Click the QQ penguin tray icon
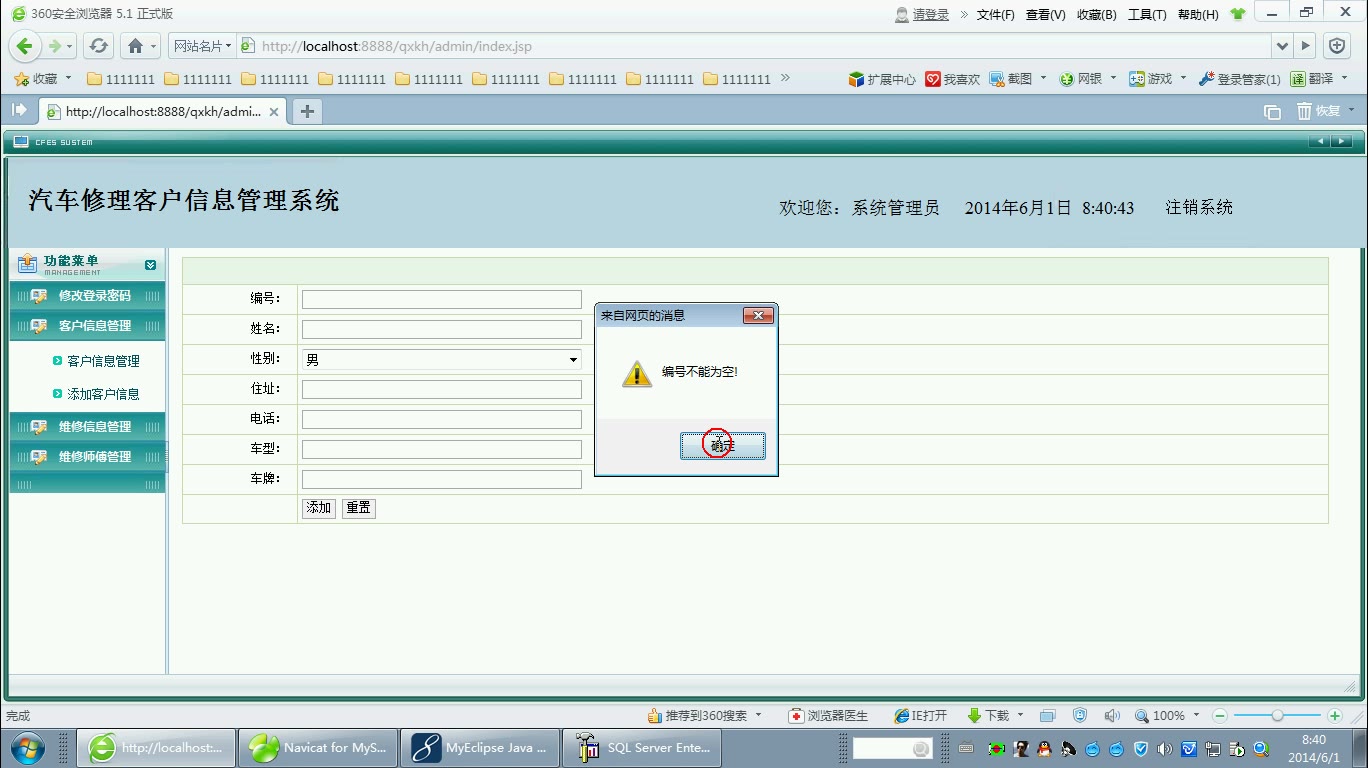1368x768 pixels. tap(1044, 749)
